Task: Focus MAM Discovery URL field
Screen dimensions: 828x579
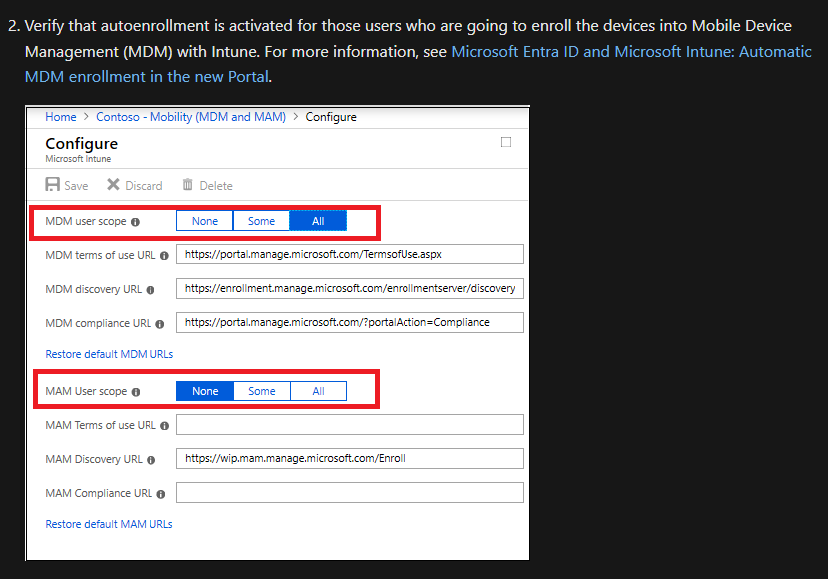Action: pos(350,459)
